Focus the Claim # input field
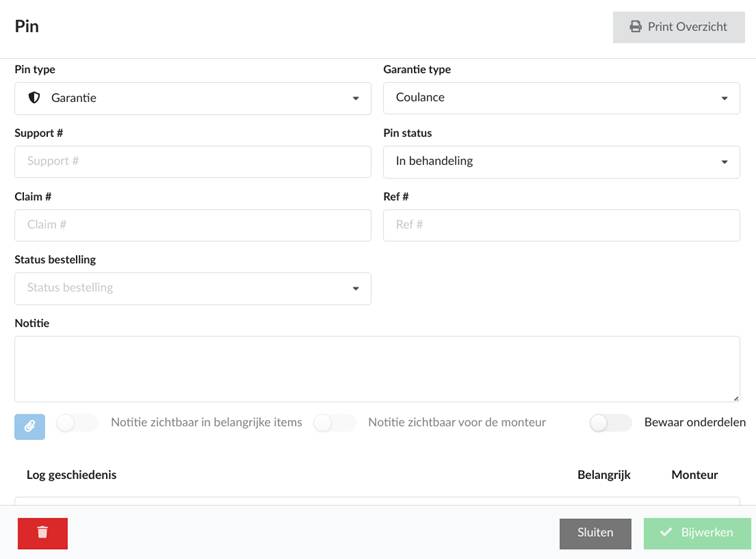The image size is (756, 559). (192, 225)
